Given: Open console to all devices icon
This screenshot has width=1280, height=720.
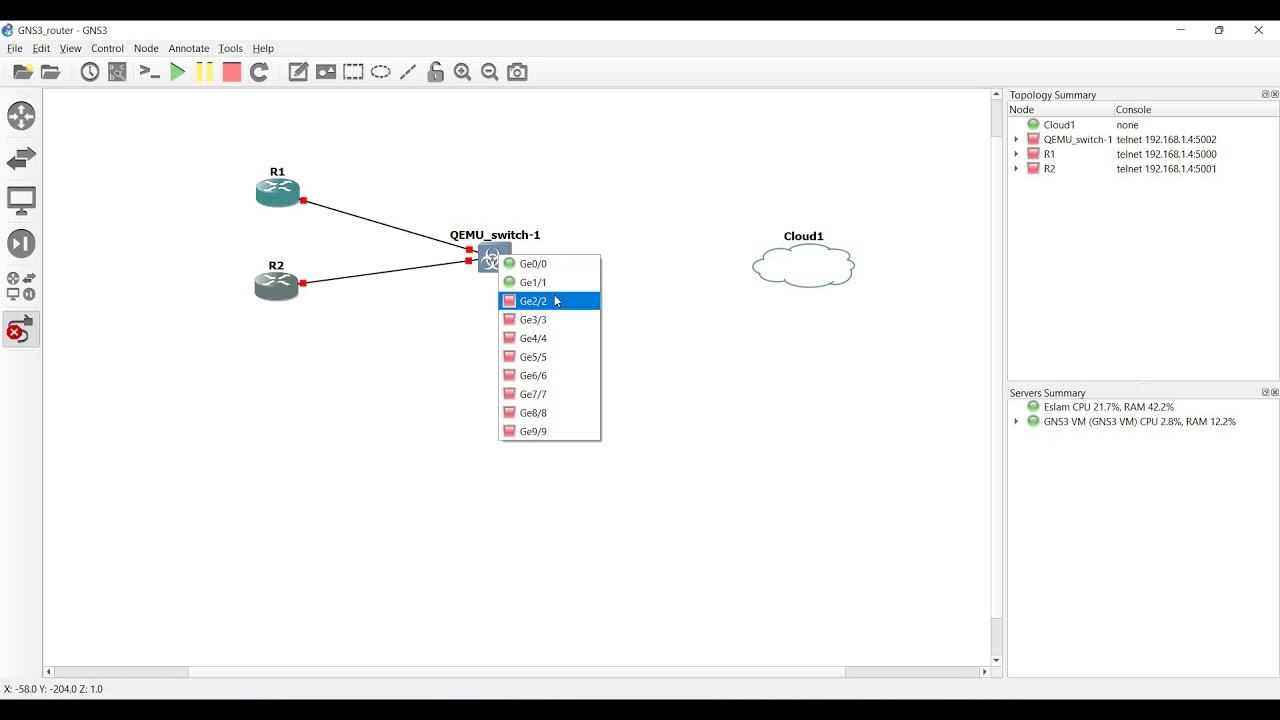Looking at the screenshot, I should coord(150,72).
